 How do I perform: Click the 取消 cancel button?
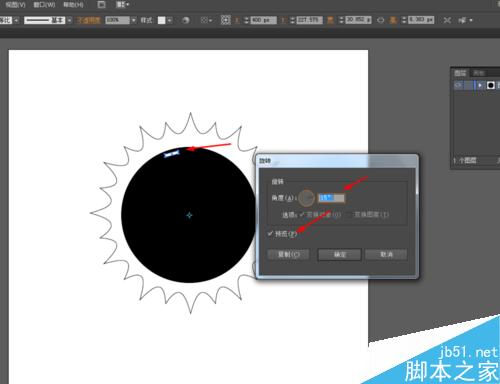pyautogui.click(x=386, y=255)
